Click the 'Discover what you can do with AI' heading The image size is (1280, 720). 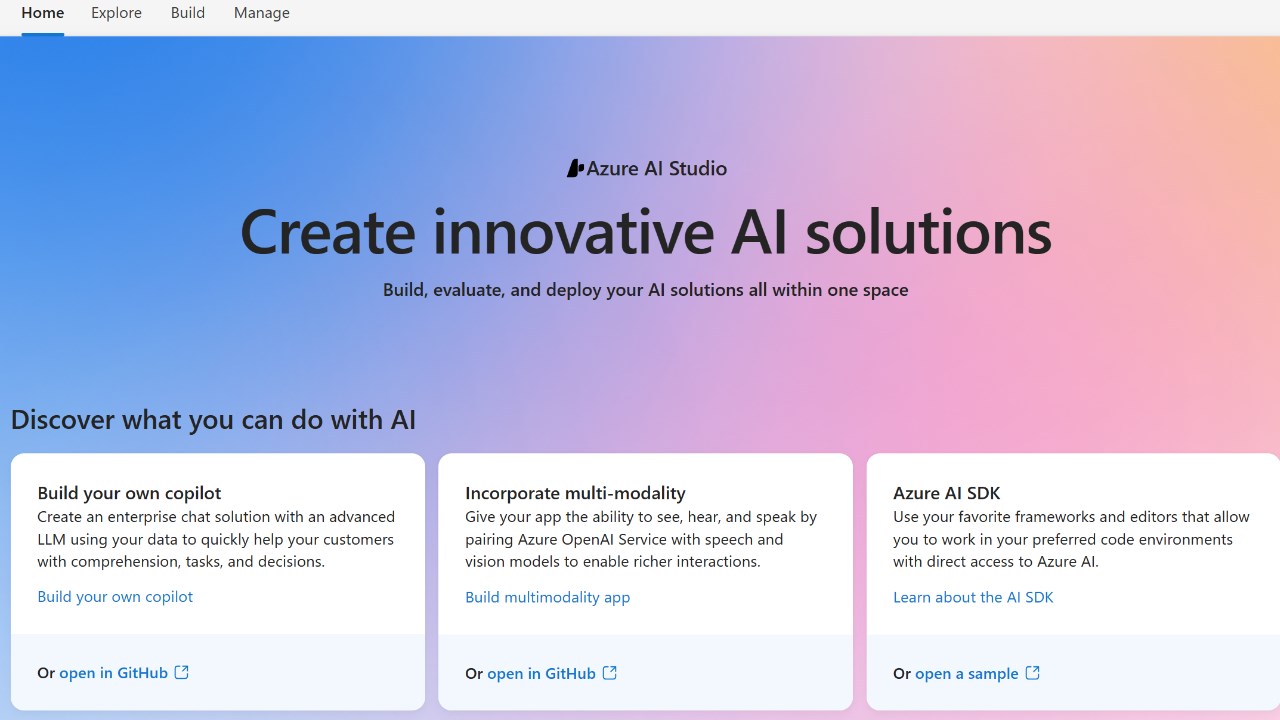click(x=213, y=419)
